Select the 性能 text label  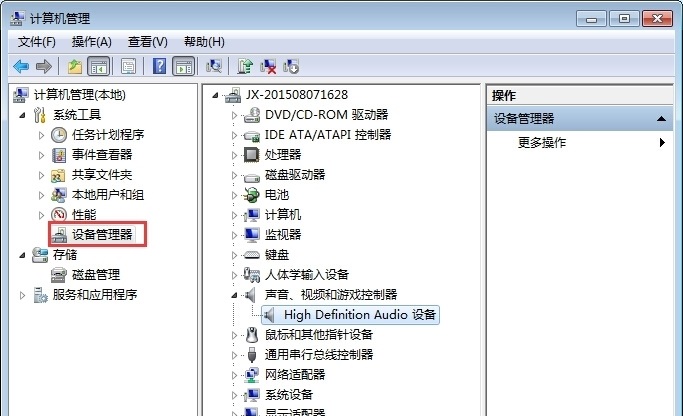[84, 215]
